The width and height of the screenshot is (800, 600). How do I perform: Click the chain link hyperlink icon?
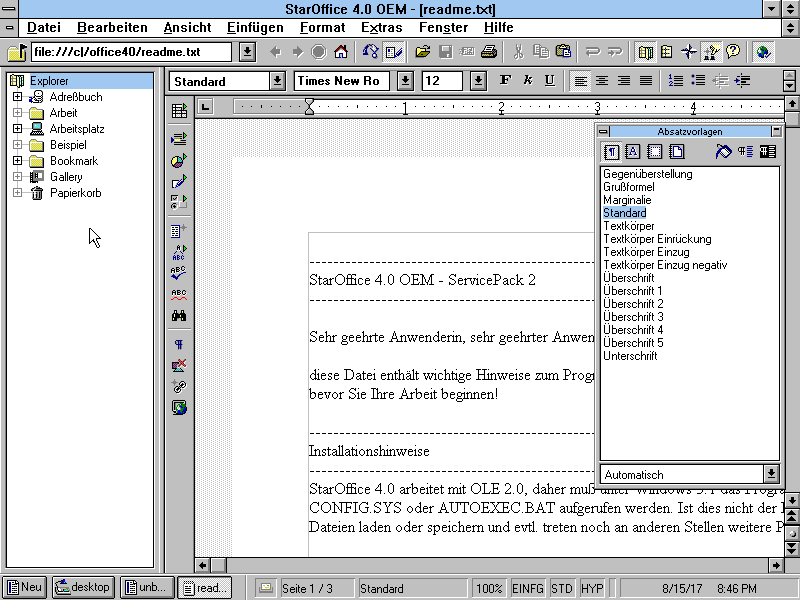[x=179, y=387]
